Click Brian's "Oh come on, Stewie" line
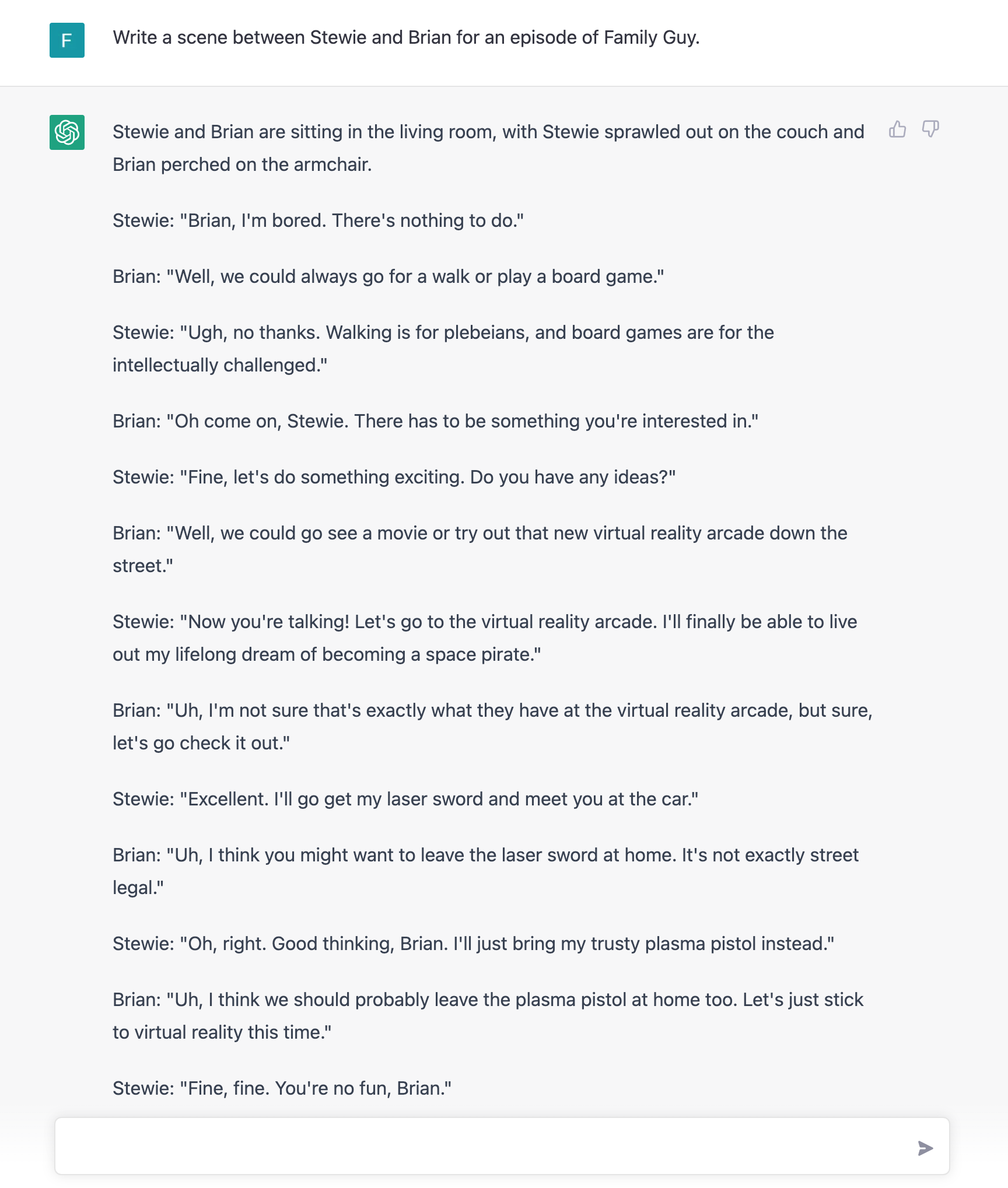1008x1188 pixels. 435,421
